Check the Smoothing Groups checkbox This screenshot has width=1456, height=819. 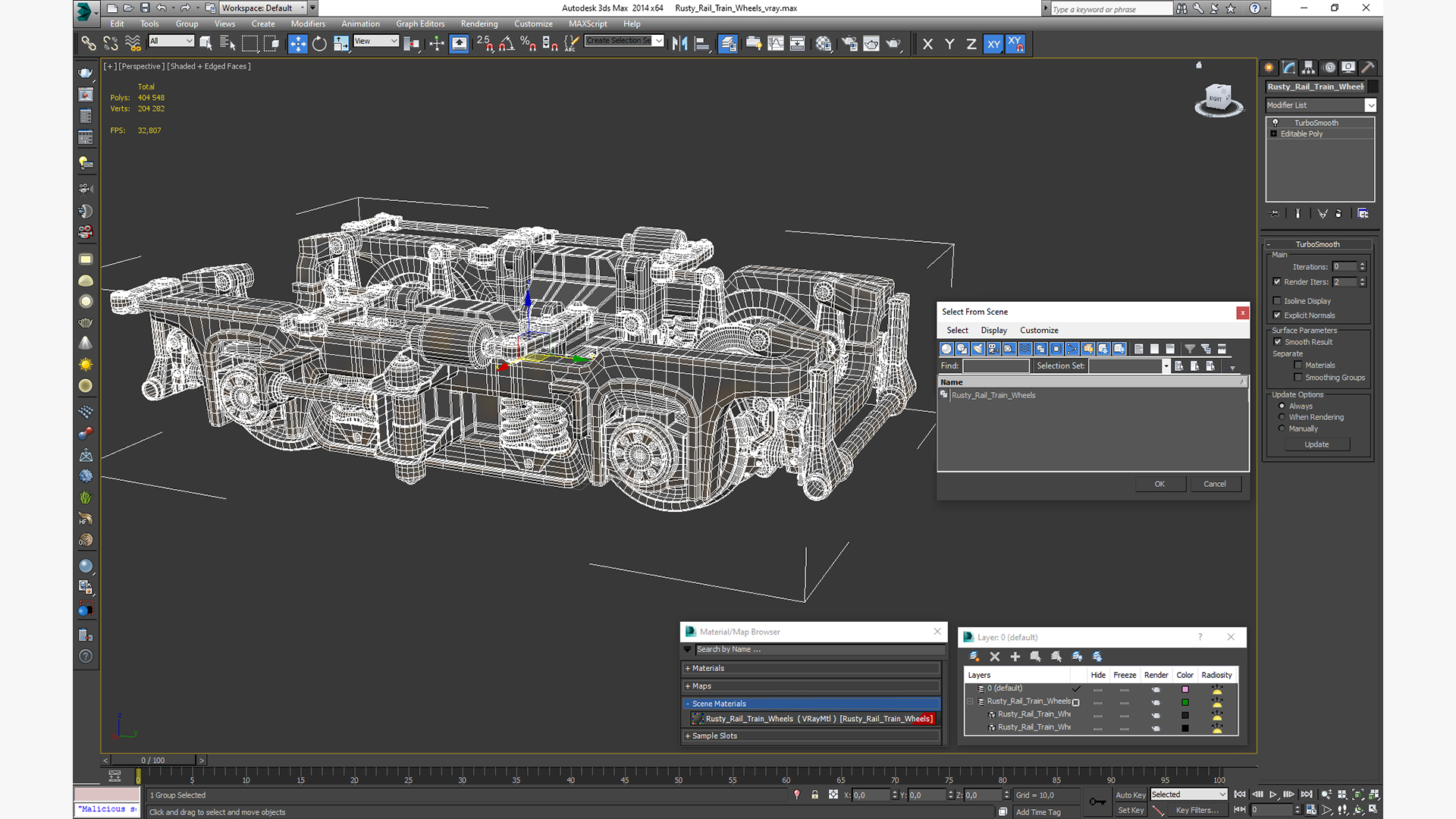coord(1298,378)
